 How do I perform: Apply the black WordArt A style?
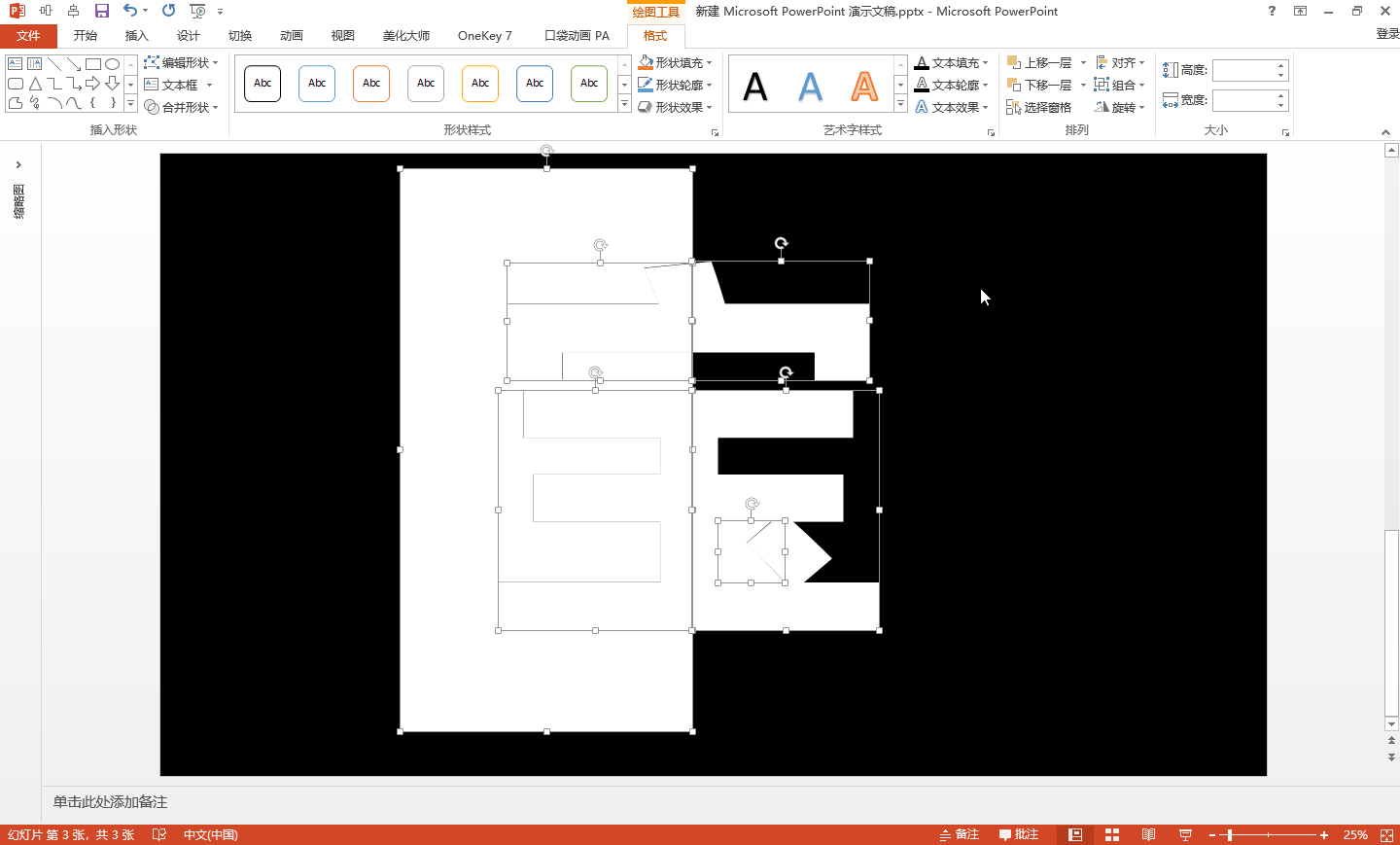755,87
